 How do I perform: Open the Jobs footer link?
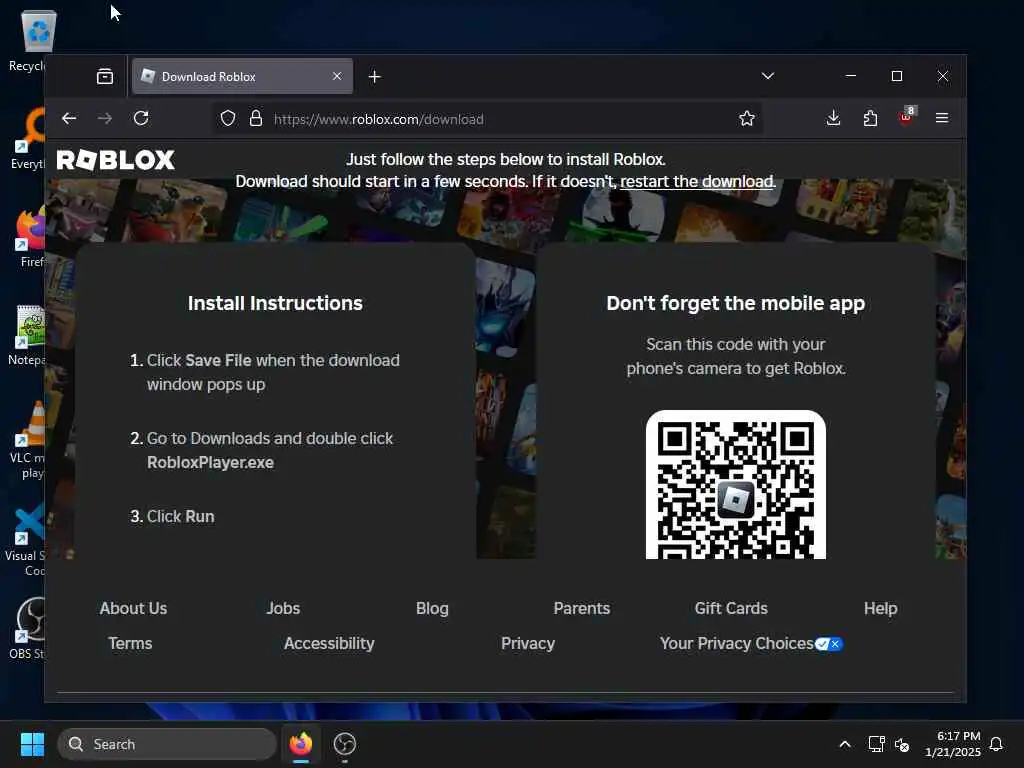pos(283,608)
